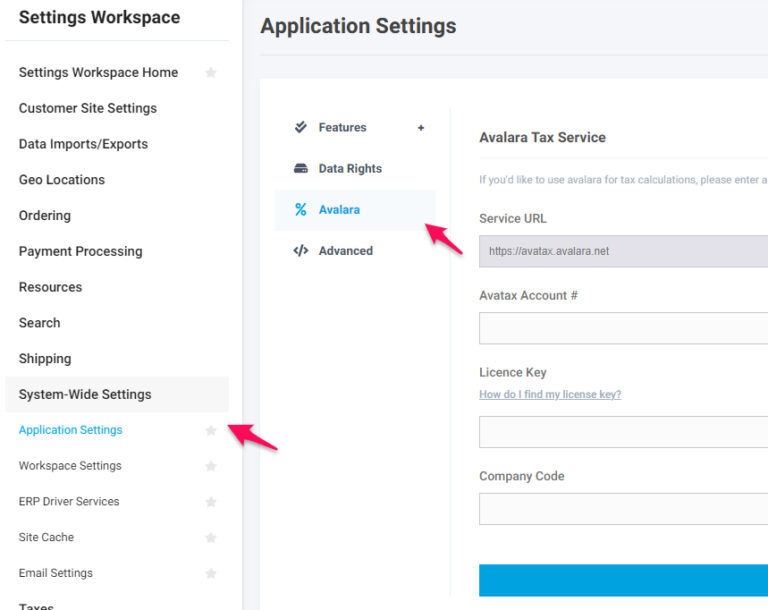Expand Features with the plus sign
The width and height of the screenshot is (768, 610).
pyautogui.click(x=421, y=128)
